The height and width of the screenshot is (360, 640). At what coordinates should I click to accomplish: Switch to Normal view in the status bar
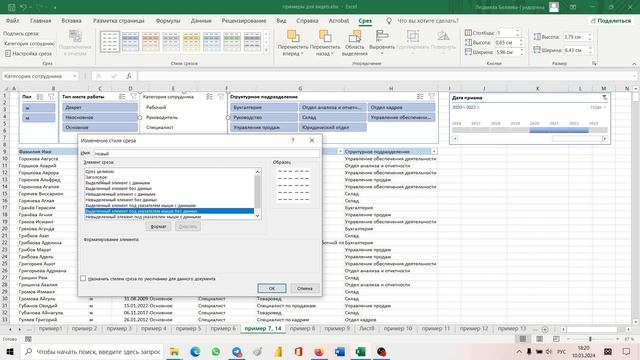point(522,339)
